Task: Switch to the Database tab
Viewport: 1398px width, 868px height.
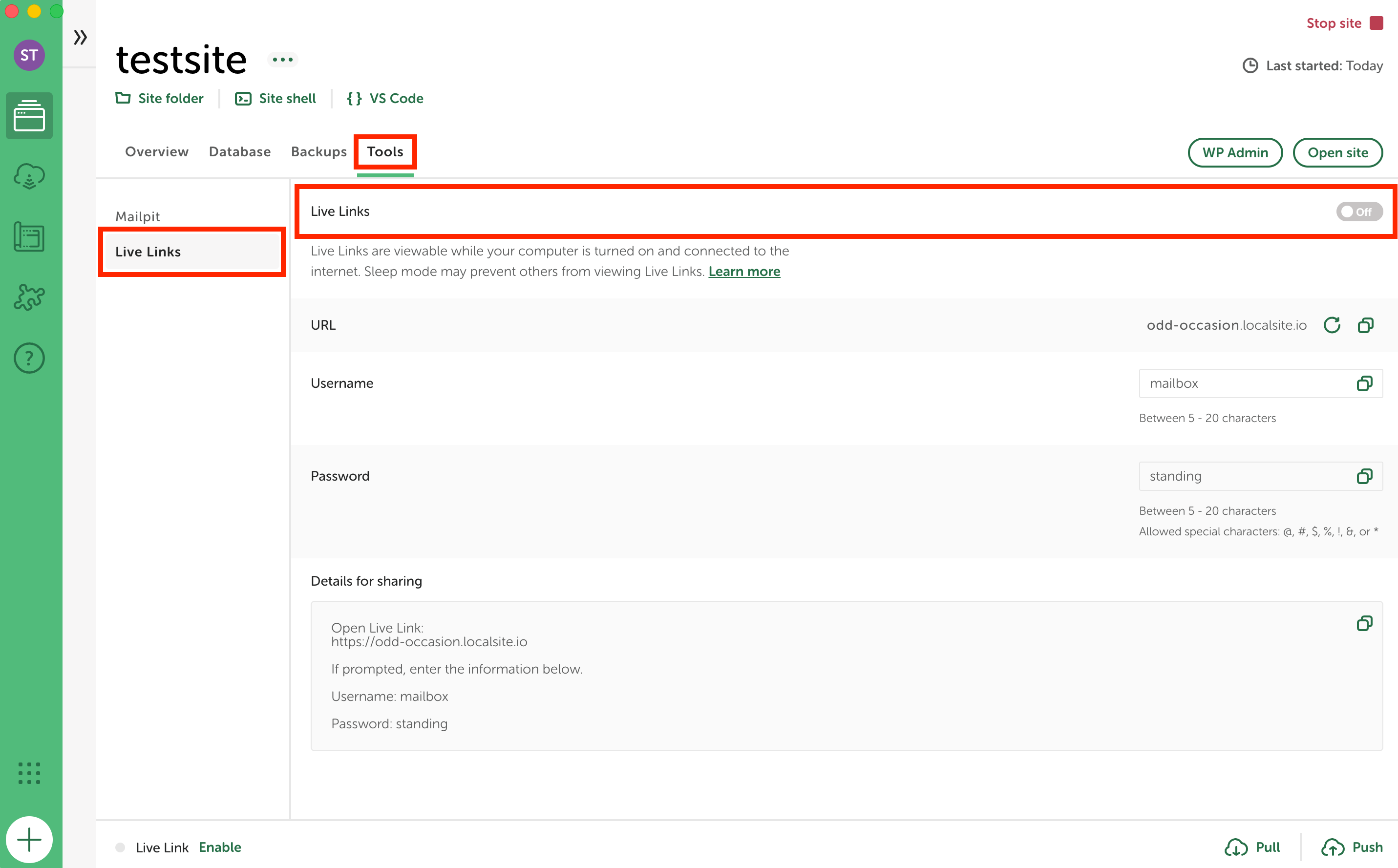Action: (240, 151)
